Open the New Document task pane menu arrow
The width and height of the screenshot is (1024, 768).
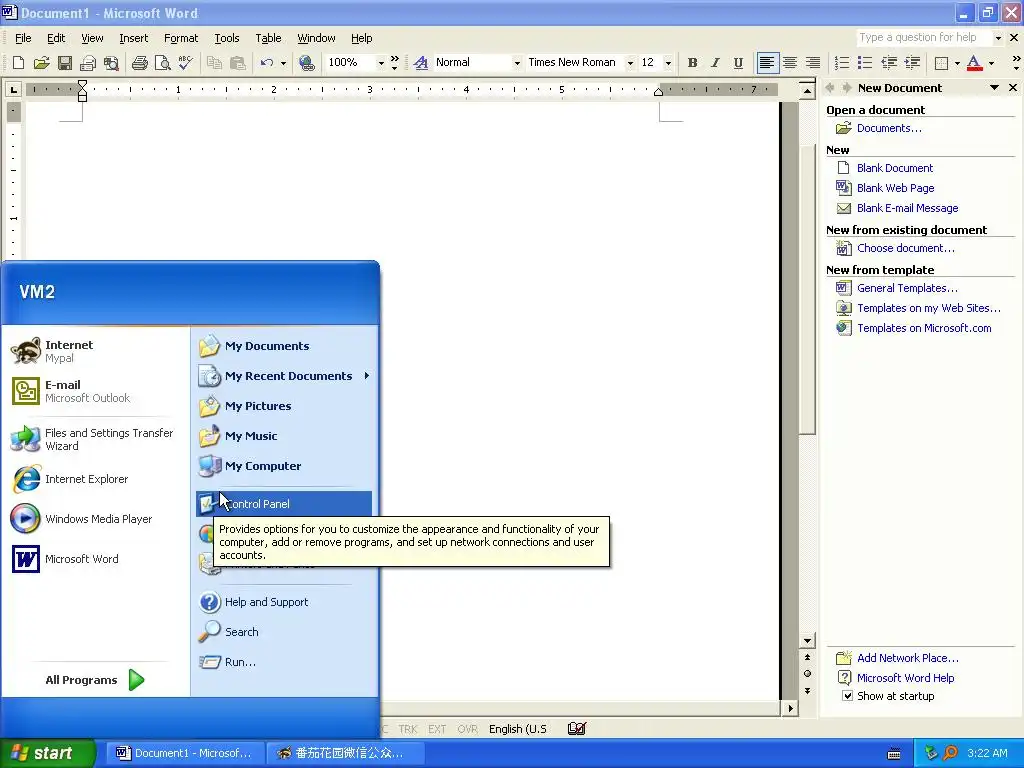(994, 88)
